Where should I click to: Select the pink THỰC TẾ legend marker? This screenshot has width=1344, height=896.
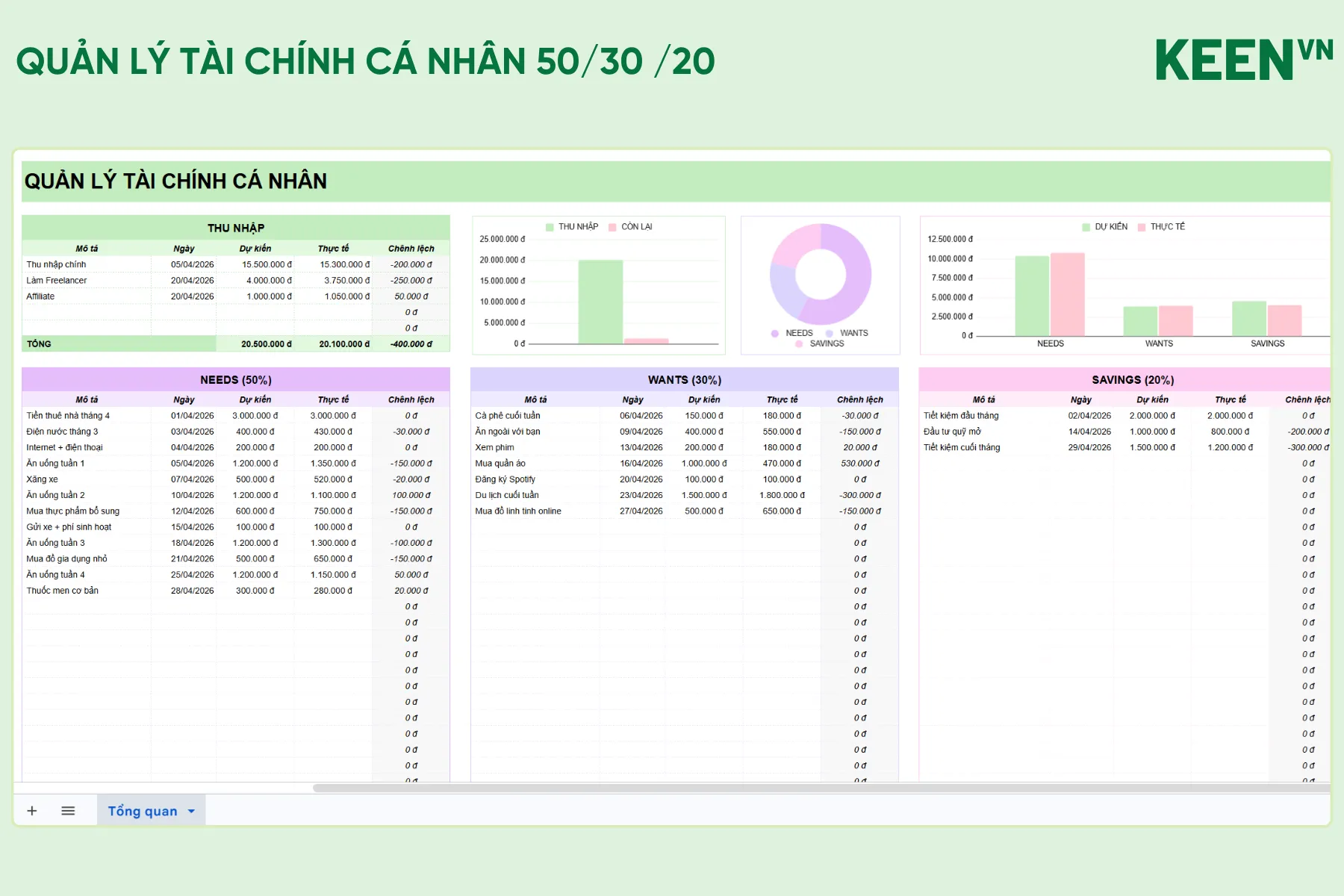point(1142,227)
